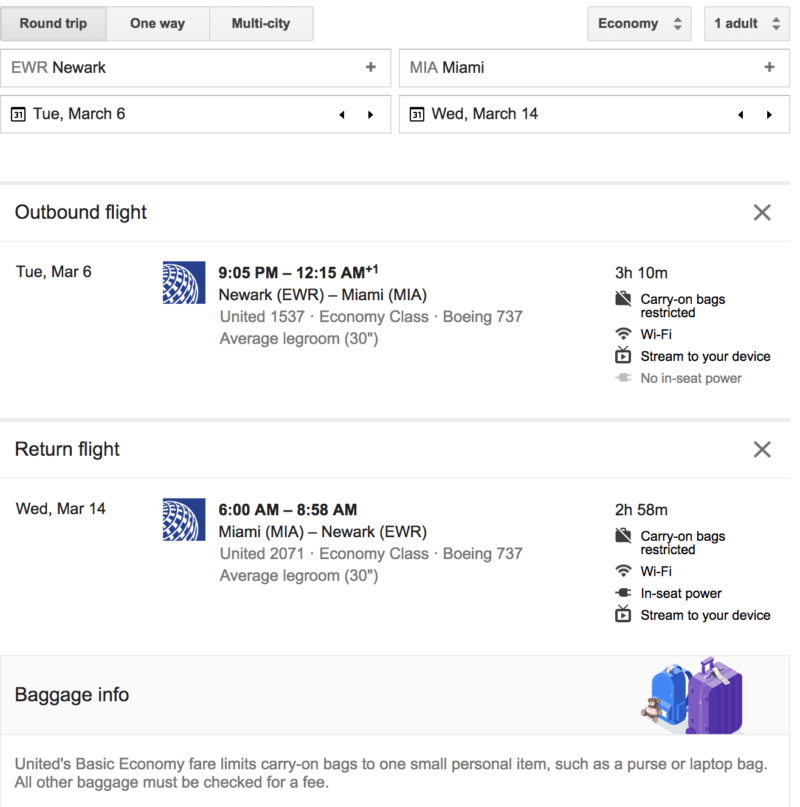Click the United logo on outbound flight
This screenshot has width=800, height=807.
183,282
